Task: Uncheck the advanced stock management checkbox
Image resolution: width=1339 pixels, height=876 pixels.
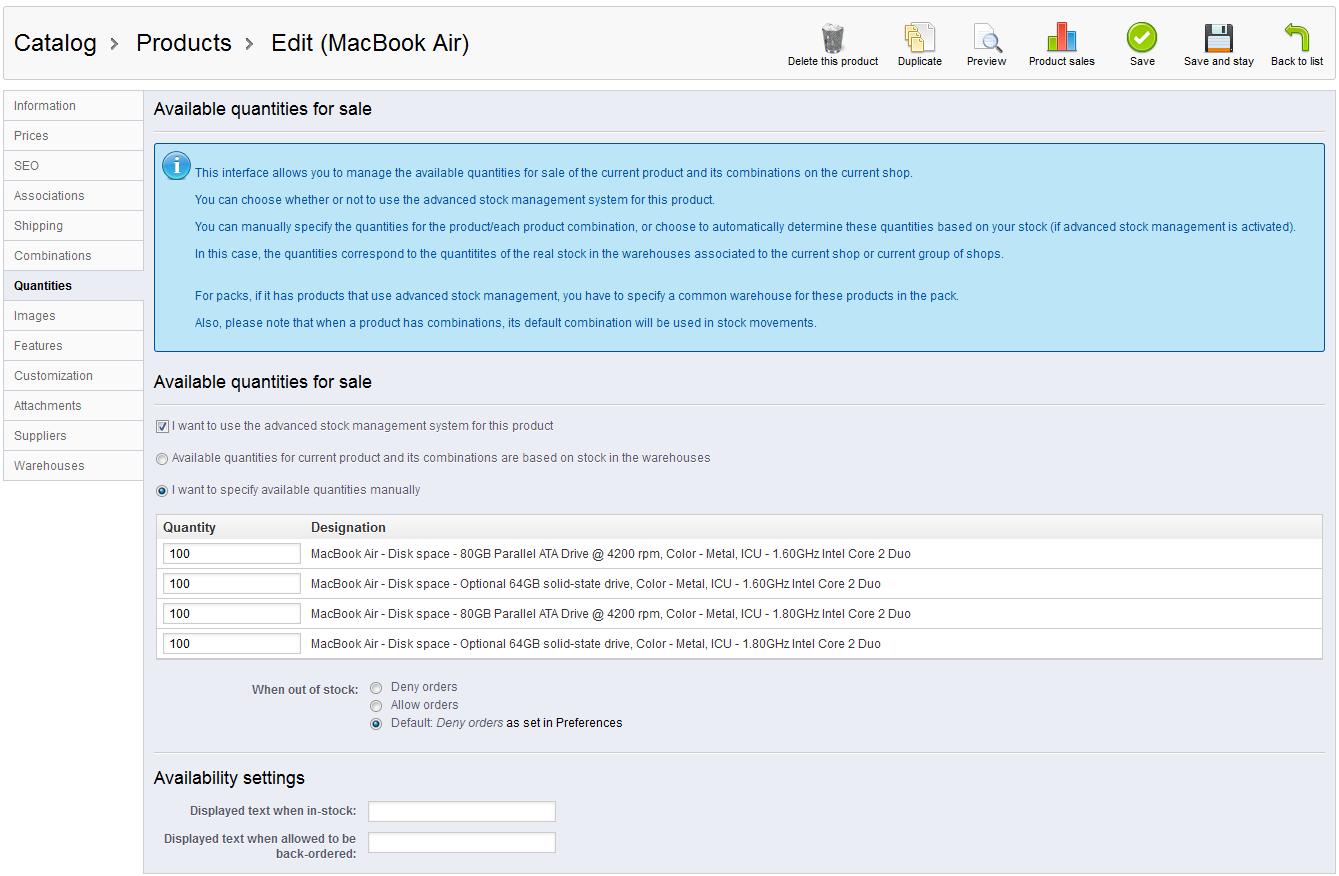Action: click(x=162, y=426)
